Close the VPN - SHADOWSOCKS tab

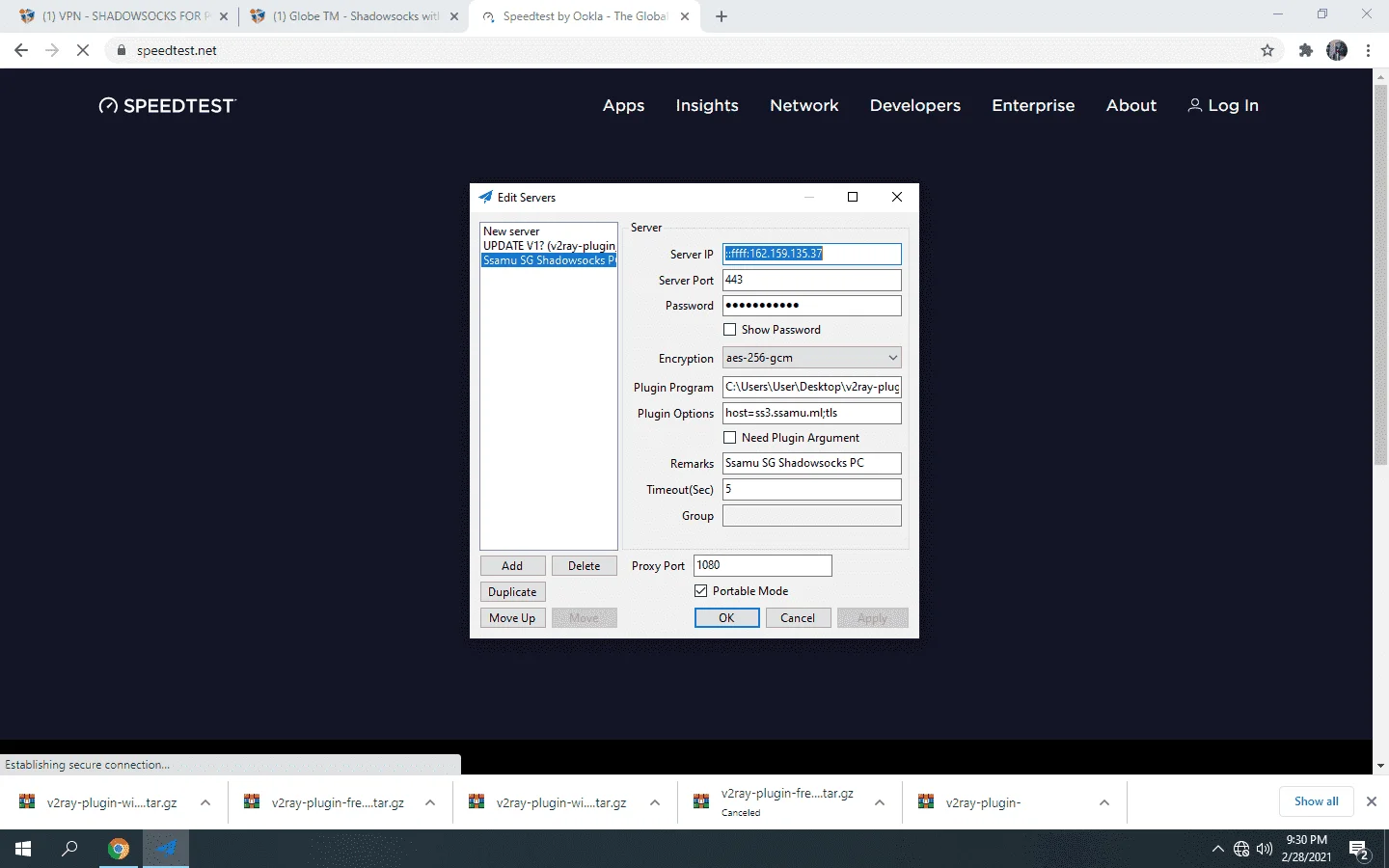224,16
